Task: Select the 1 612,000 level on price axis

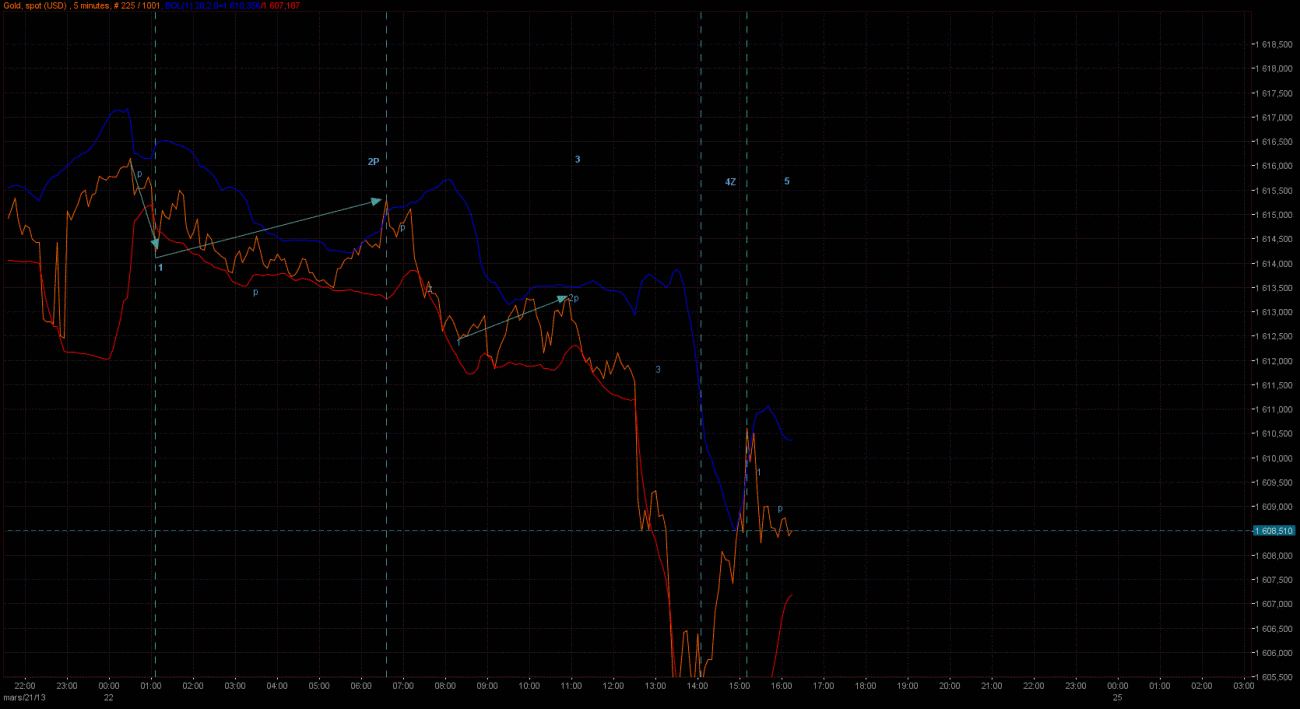Action: pyautogui.click(x=1274, y=361)
